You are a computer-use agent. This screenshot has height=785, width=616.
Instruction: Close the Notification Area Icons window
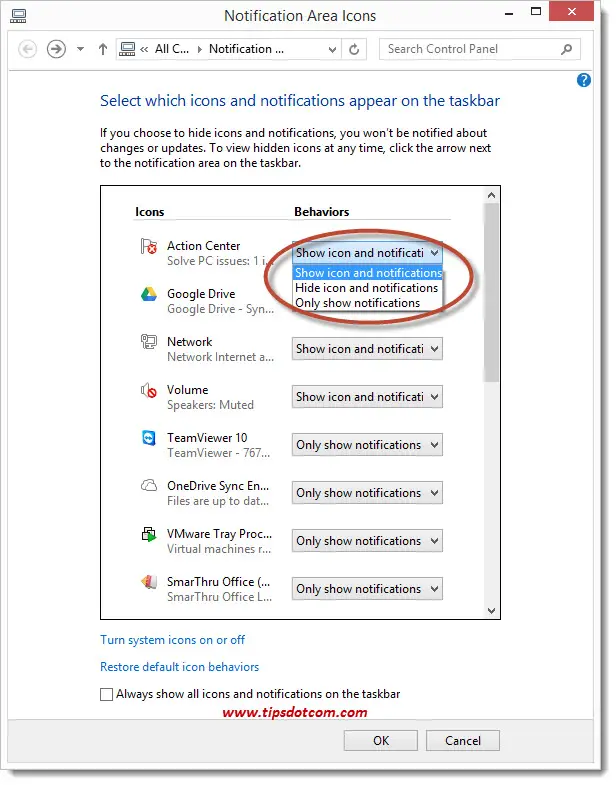click(571, 12)
